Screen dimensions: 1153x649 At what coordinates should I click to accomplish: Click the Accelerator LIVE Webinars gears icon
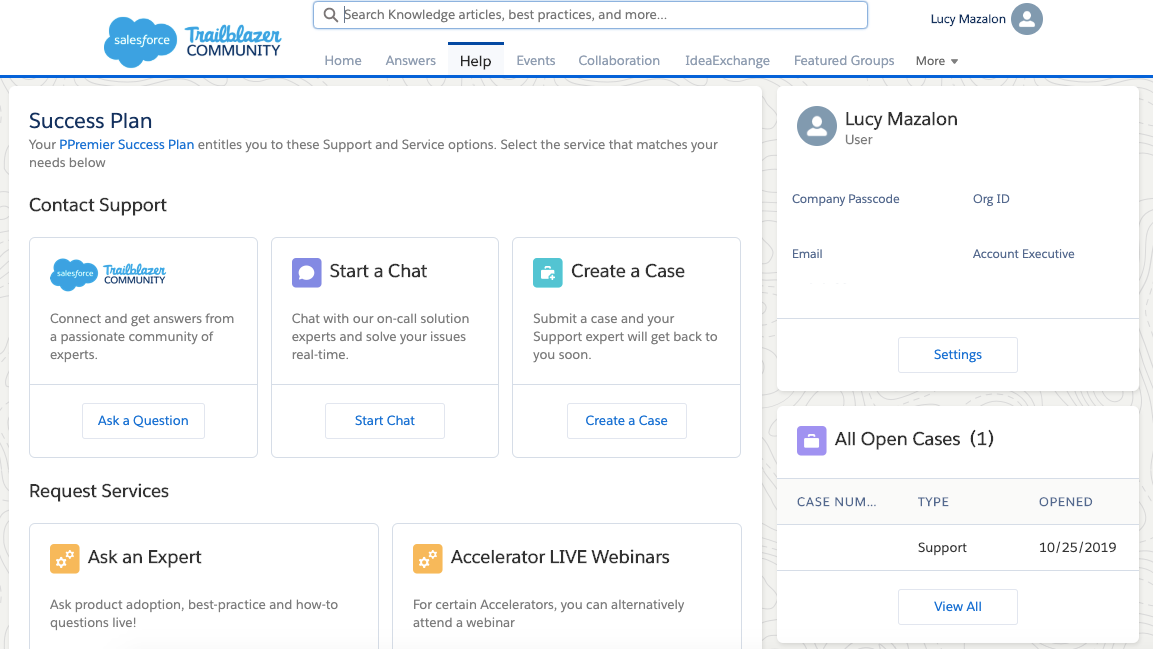(427, 559)
